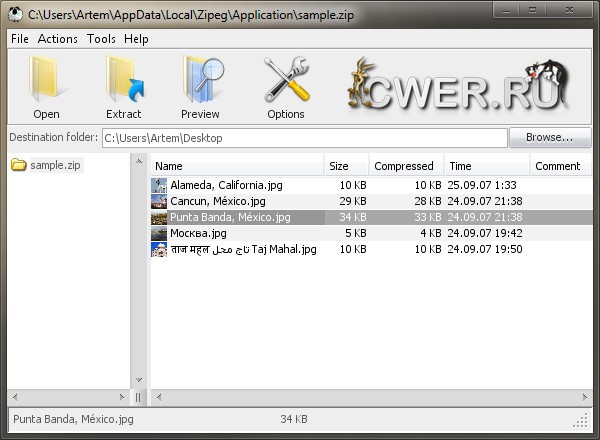The width and height of the screenshot is (600, 440).
Task: Click the Alameda, California.jpg thumbnail icon
Action: pos(159,185)
